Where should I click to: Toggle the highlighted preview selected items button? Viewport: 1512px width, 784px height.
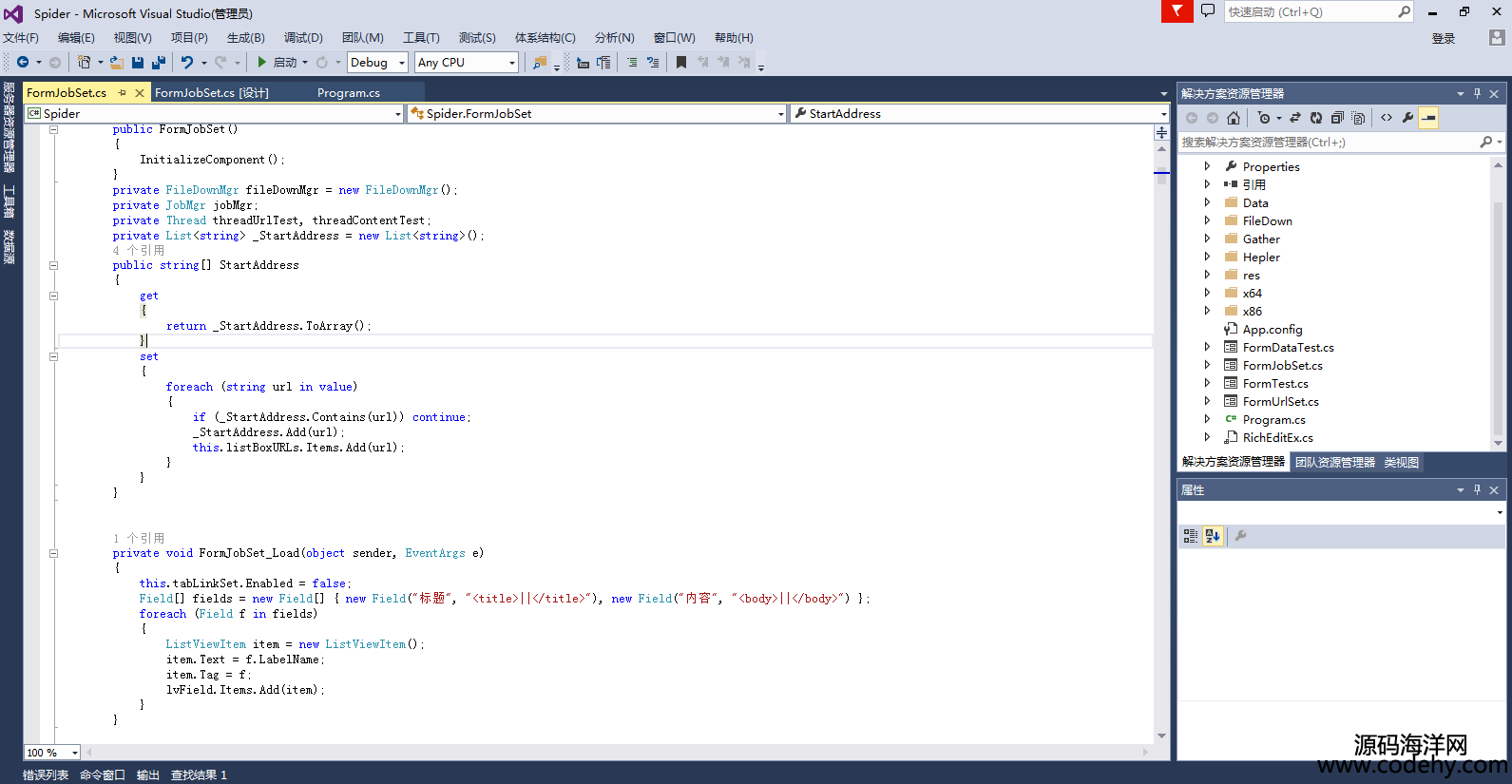(x=1428, y=118)
